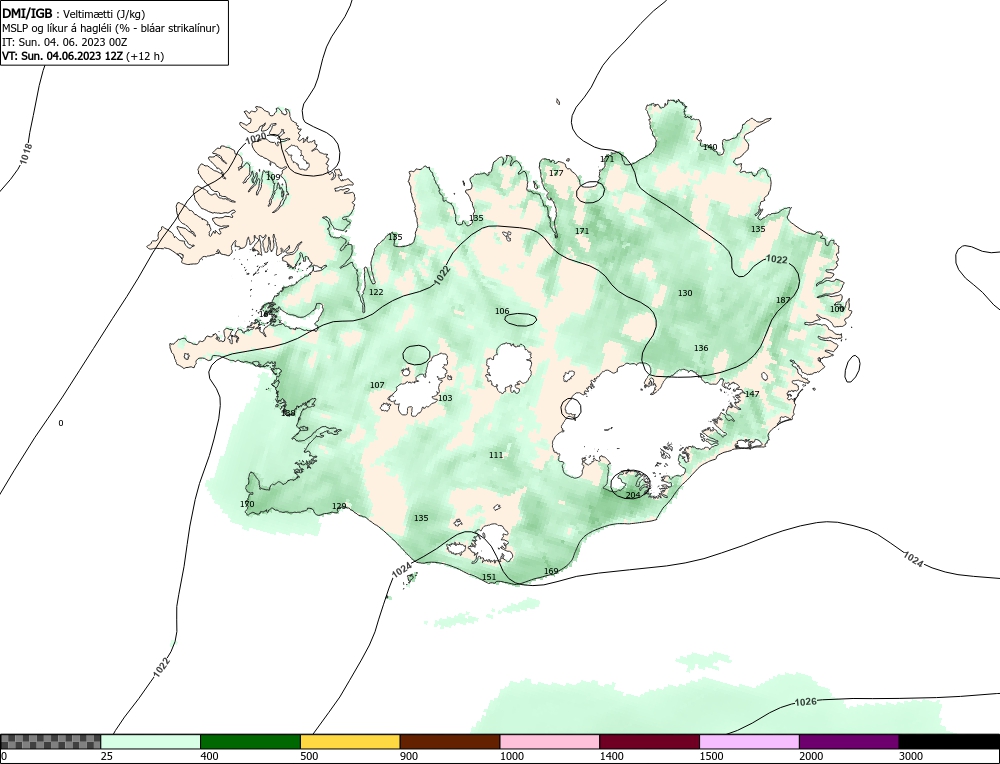
Task: Click the 1020 isobar label over the Westfjords
Action: pyautogui.click(x=256, y=138)
